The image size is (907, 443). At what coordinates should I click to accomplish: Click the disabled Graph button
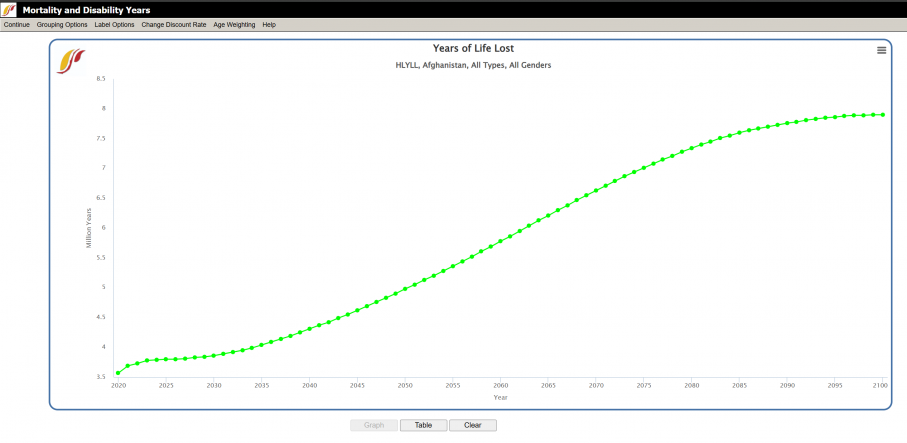click(374, 425)
